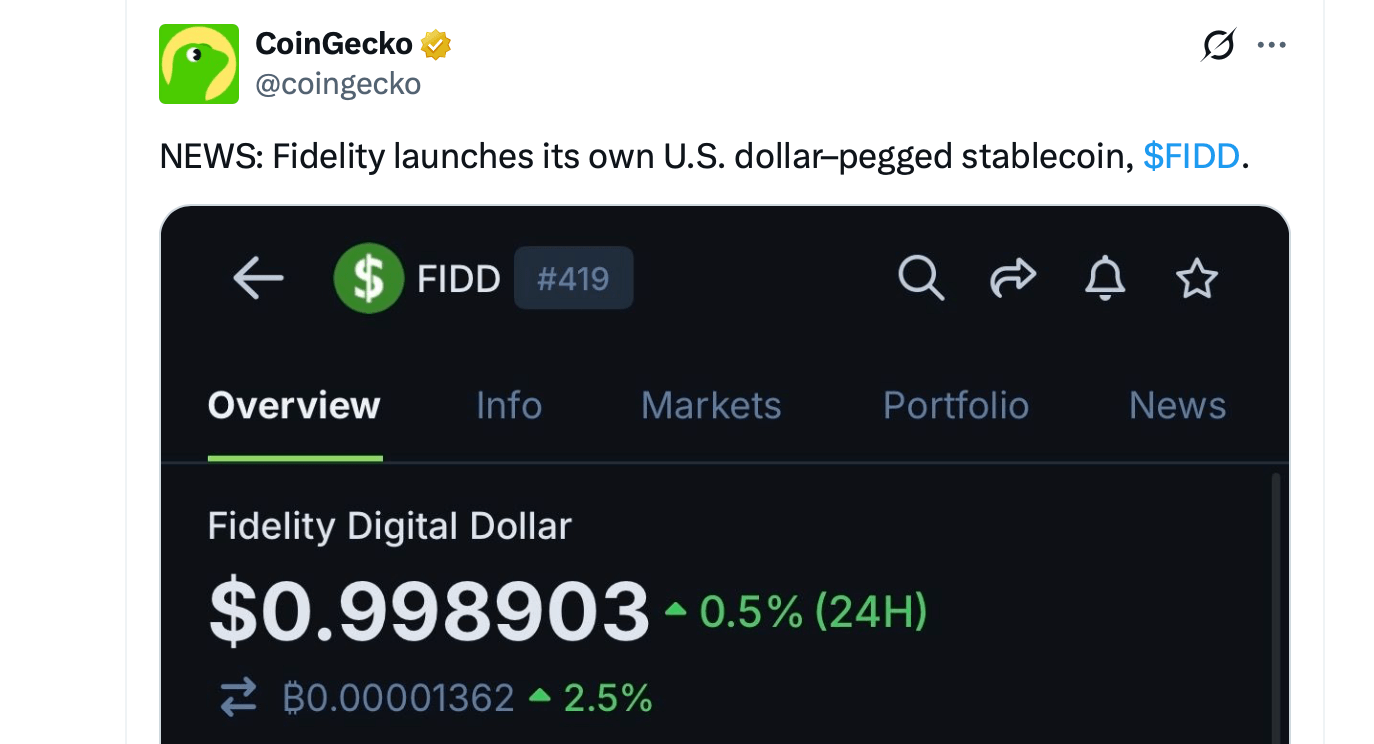This screenshot has height=744, width=1374.
Task: Tap the notification bell for FIDD alerts
Action: coord(1105,278)
